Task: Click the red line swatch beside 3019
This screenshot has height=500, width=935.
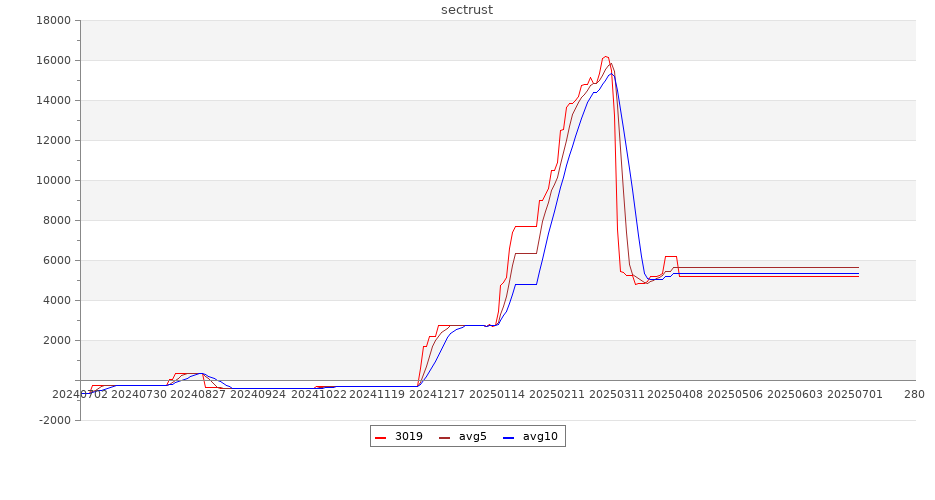Action: [x=381, y=437]
